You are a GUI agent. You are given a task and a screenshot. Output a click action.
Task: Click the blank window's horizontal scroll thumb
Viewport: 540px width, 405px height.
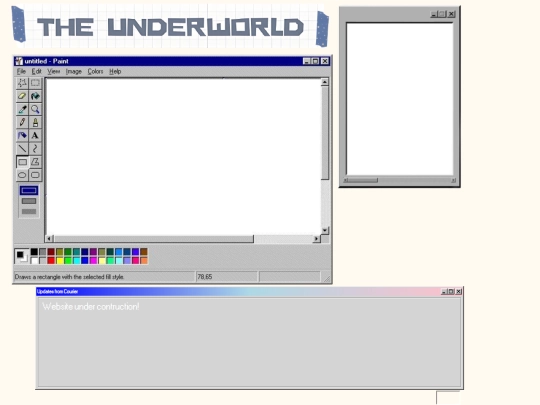363,180
